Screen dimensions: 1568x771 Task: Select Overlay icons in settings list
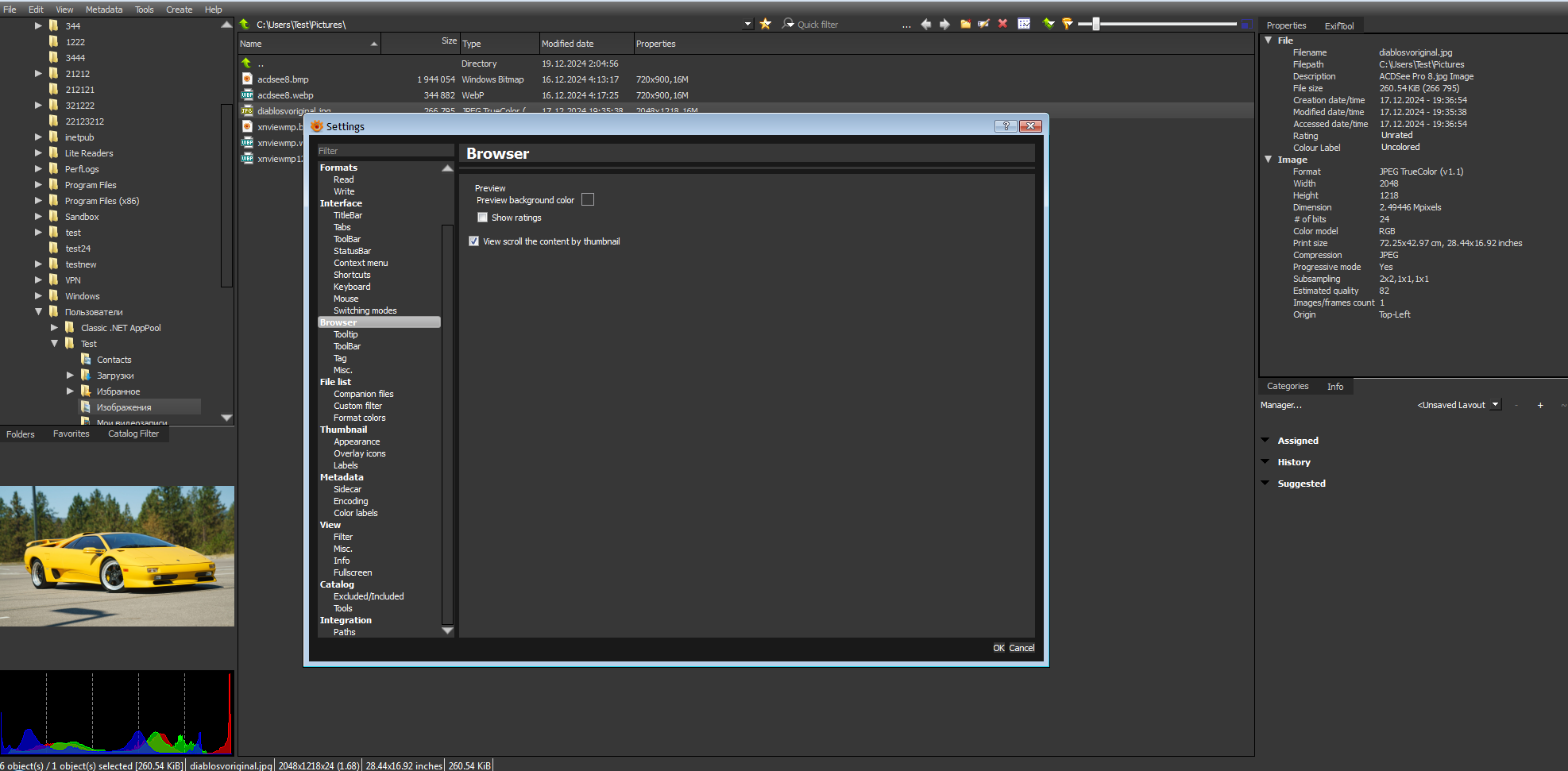[359, 453]
